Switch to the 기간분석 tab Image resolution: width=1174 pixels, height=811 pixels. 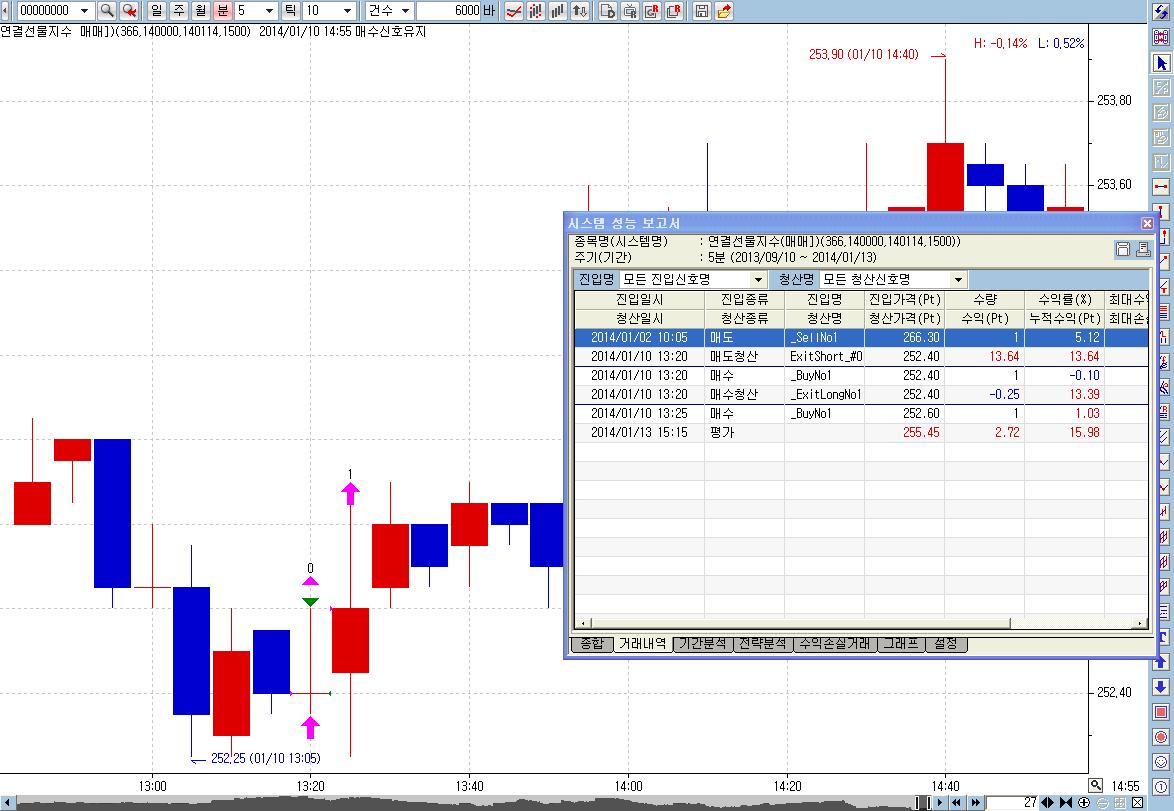pos(701,644)
